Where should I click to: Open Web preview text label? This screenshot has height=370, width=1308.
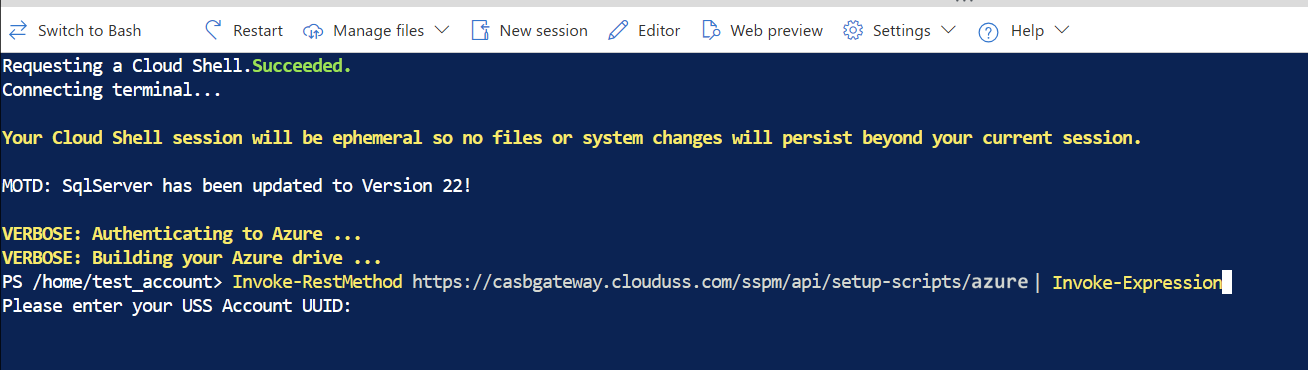776,31
